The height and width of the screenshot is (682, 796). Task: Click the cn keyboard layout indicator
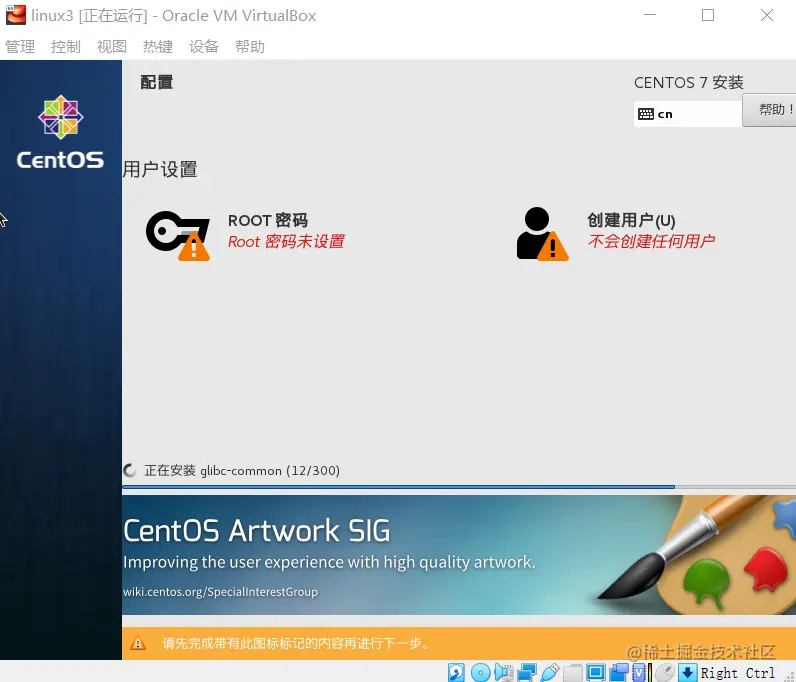688,114
